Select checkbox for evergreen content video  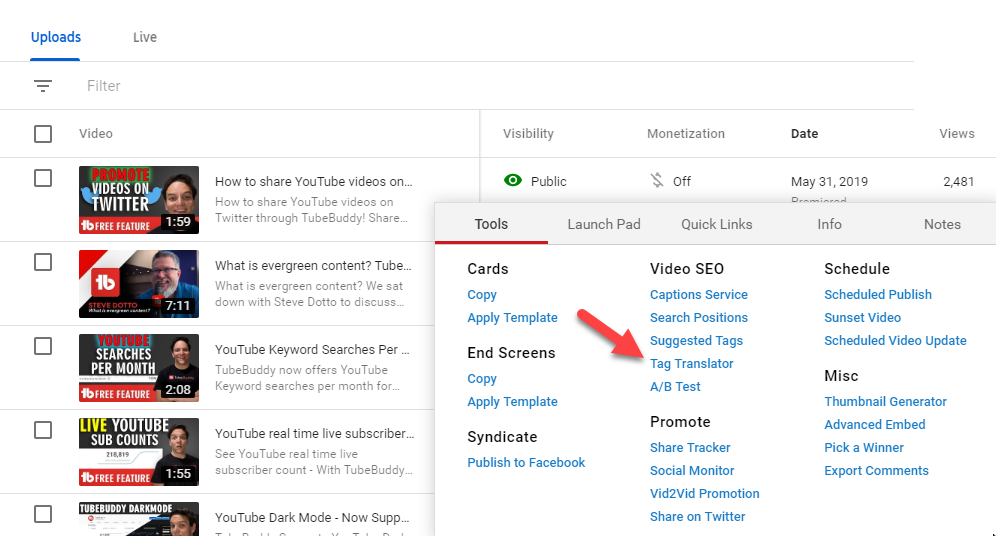tap(43, 262)
